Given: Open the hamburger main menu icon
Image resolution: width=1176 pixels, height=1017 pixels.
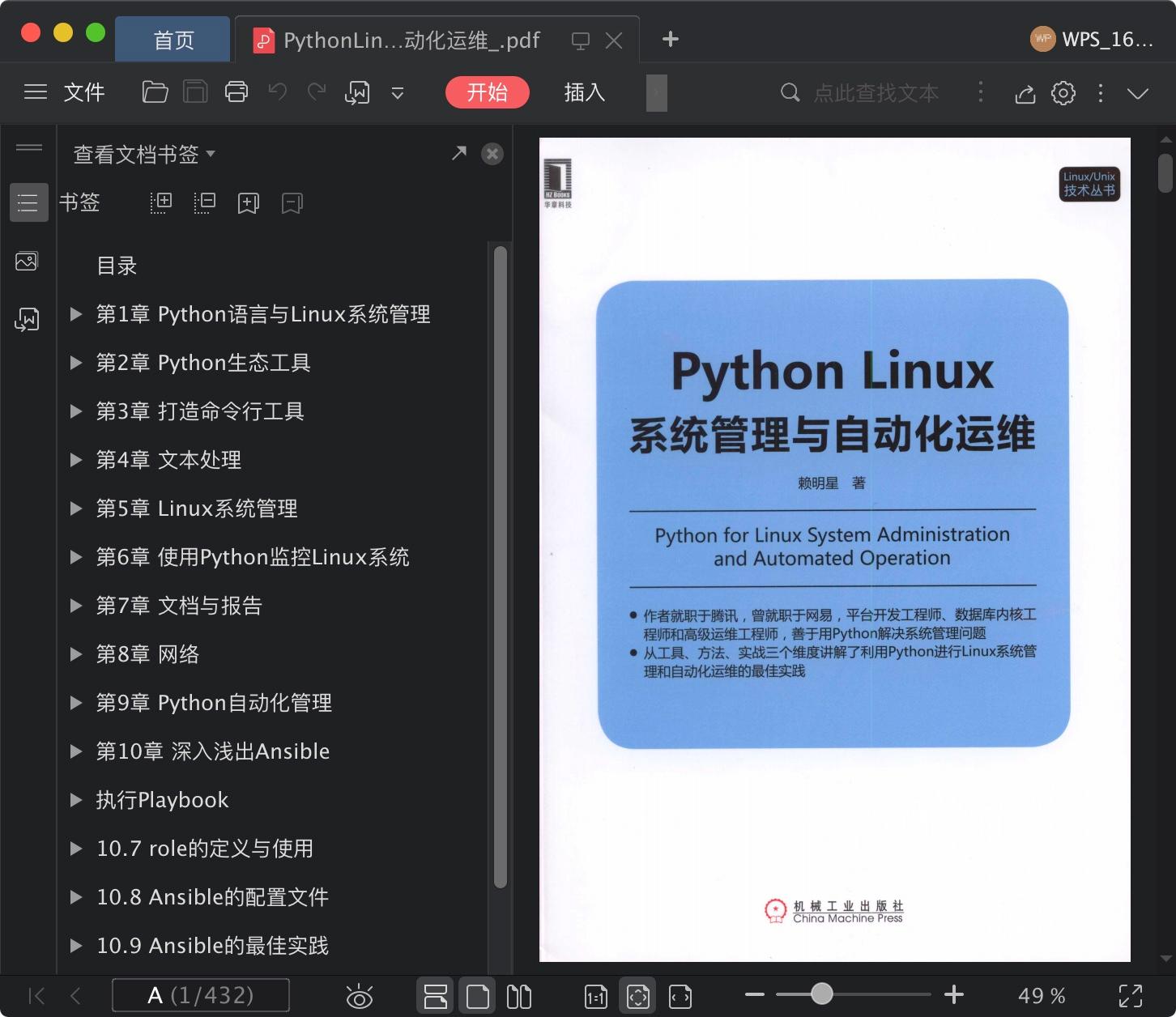Looking at the screenshot, I should coord(35,92).
